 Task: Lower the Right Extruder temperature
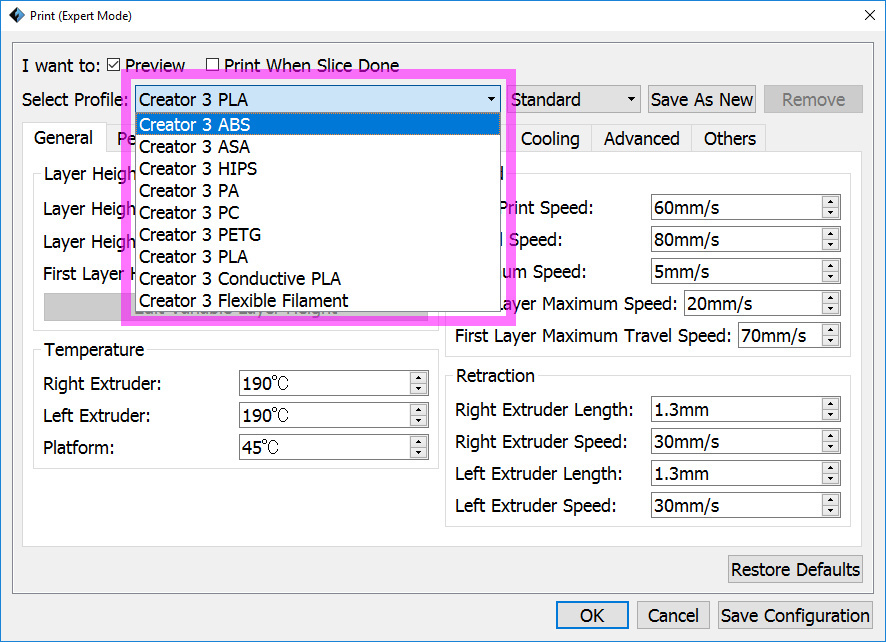click(419, 389)
